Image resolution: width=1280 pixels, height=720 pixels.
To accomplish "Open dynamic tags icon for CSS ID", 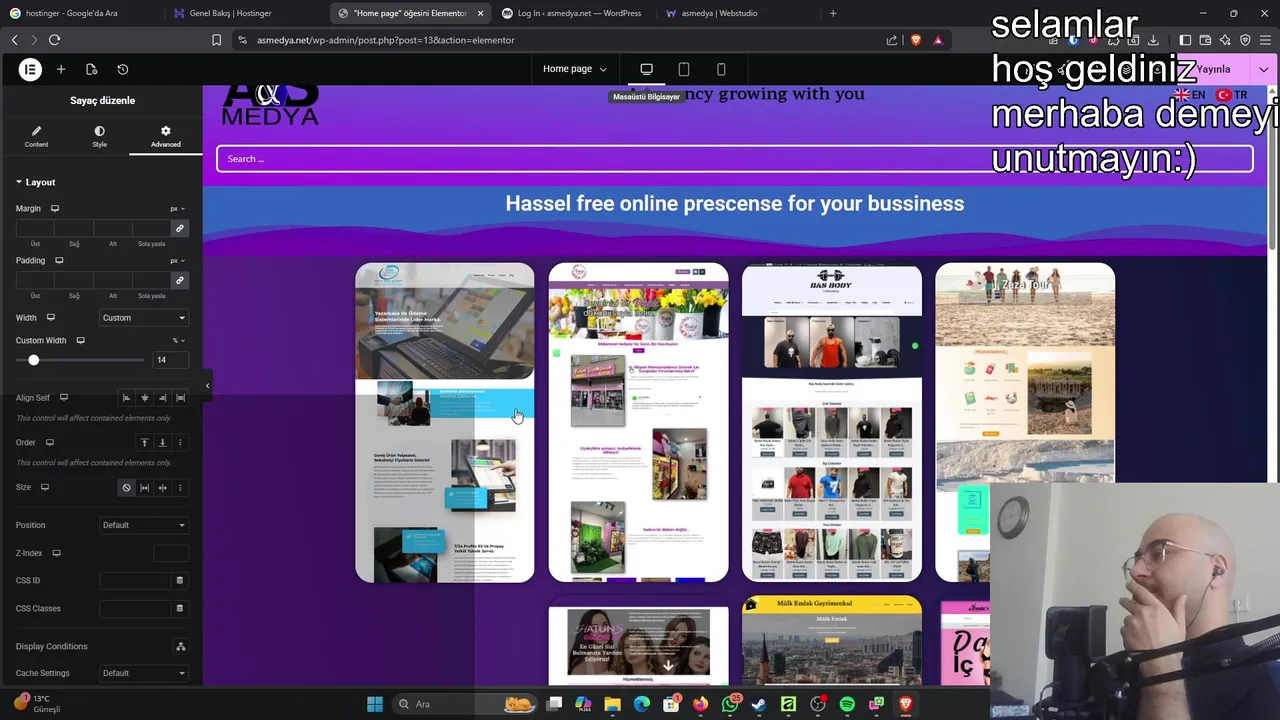I will (x=180, y=580).
